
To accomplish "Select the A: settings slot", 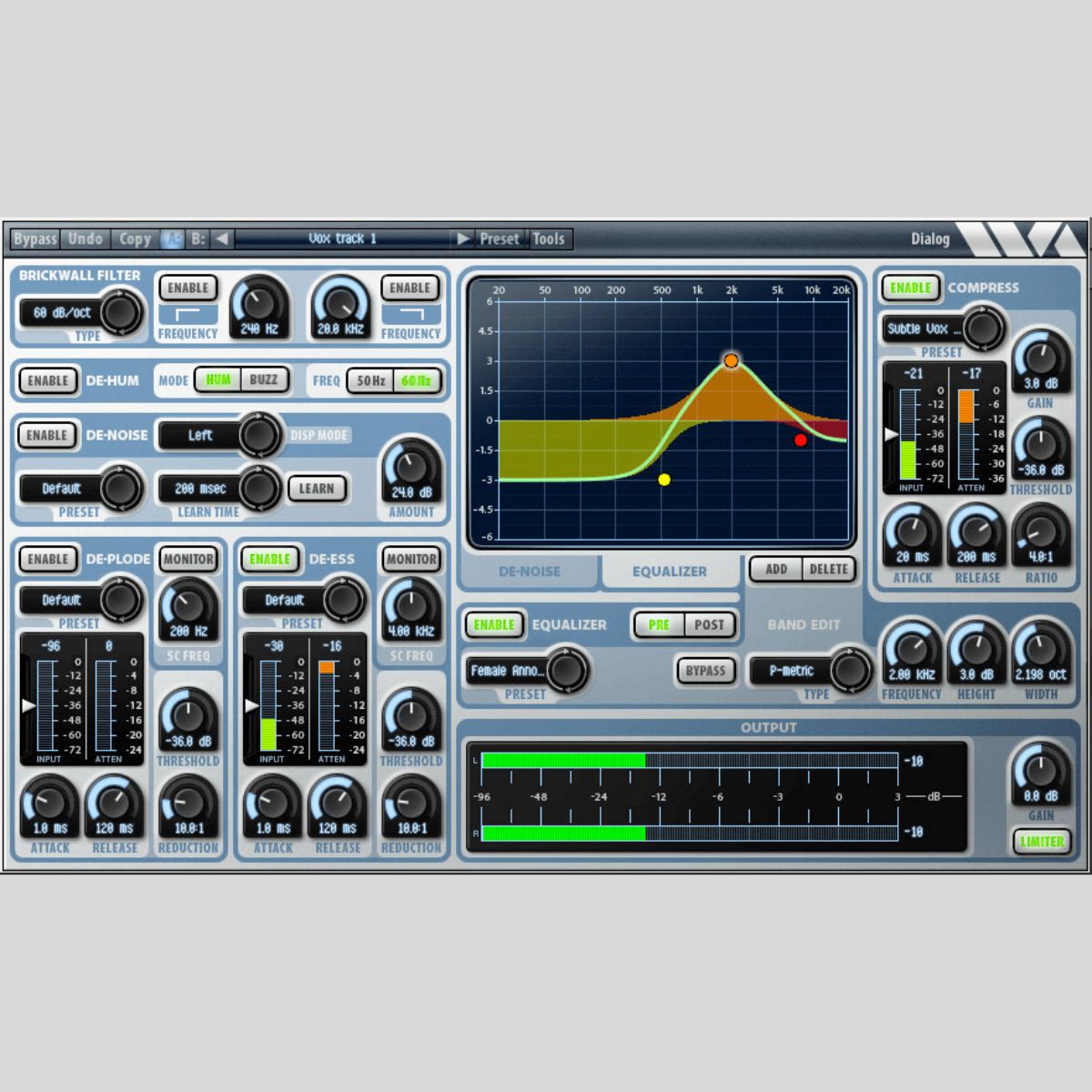I will click(172, 239).
